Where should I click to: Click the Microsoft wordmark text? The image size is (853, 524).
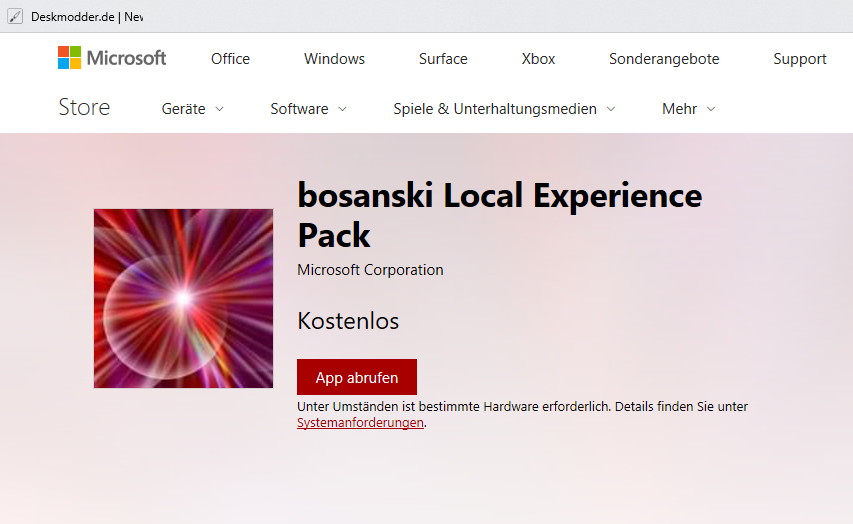coord(126,58)
